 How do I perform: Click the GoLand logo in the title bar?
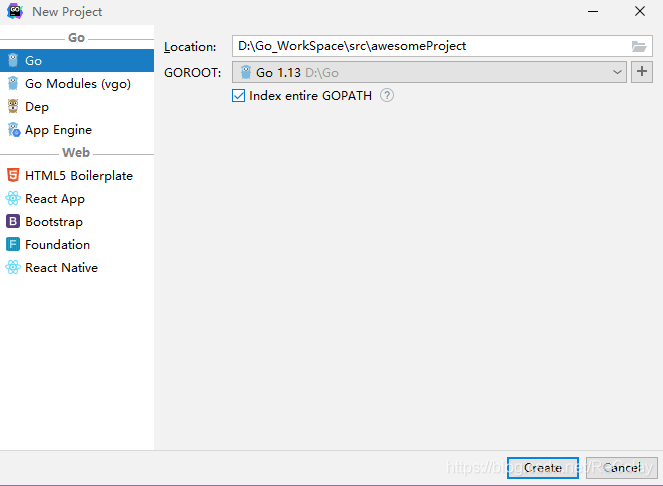click(15, 11)
